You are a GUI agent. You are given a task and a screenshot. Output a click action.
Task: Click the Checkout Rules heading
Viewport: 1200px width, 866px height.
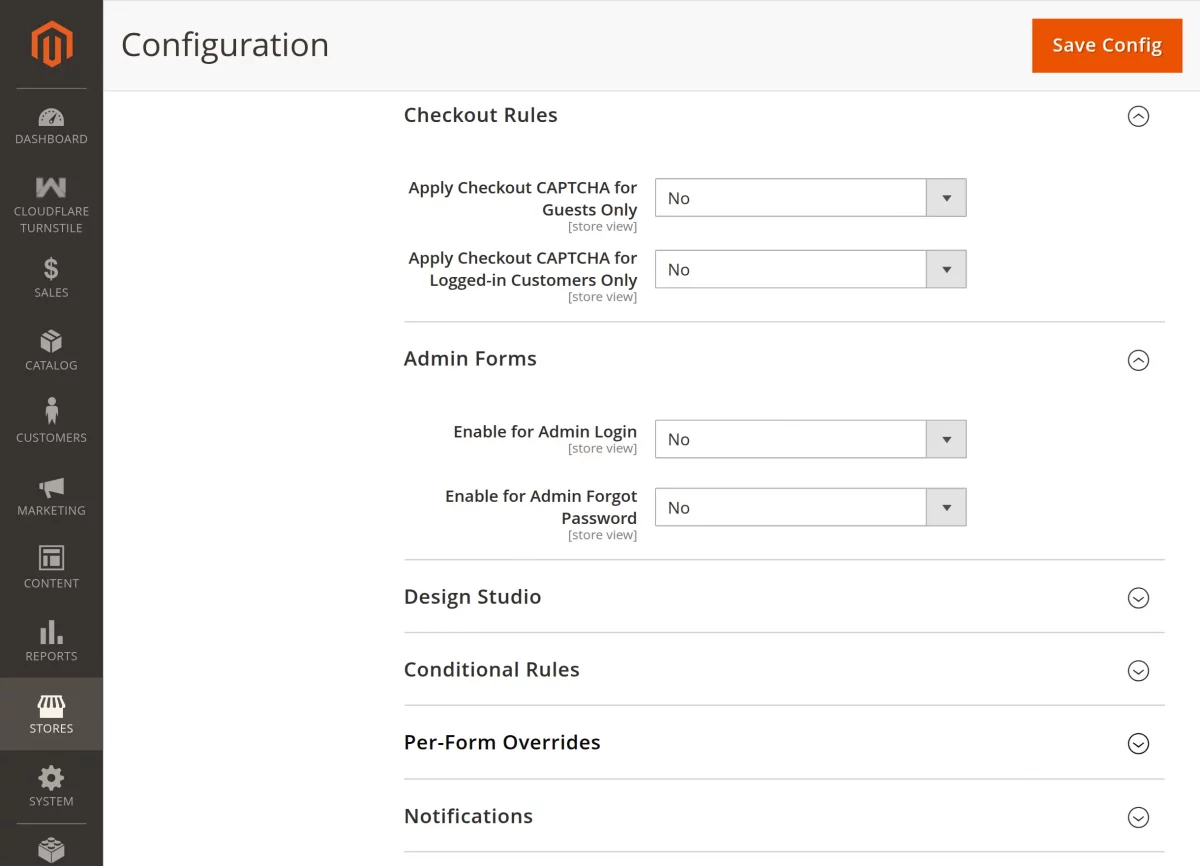(x=480, y=115)
